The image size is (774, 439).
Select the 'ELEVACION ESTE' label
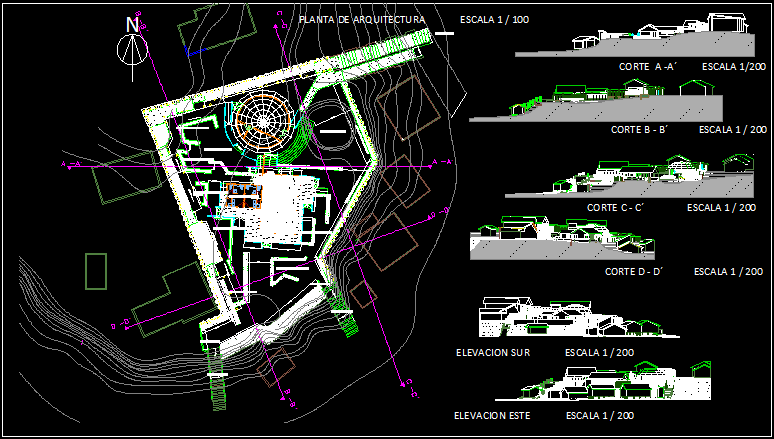[x=492, y=416]
